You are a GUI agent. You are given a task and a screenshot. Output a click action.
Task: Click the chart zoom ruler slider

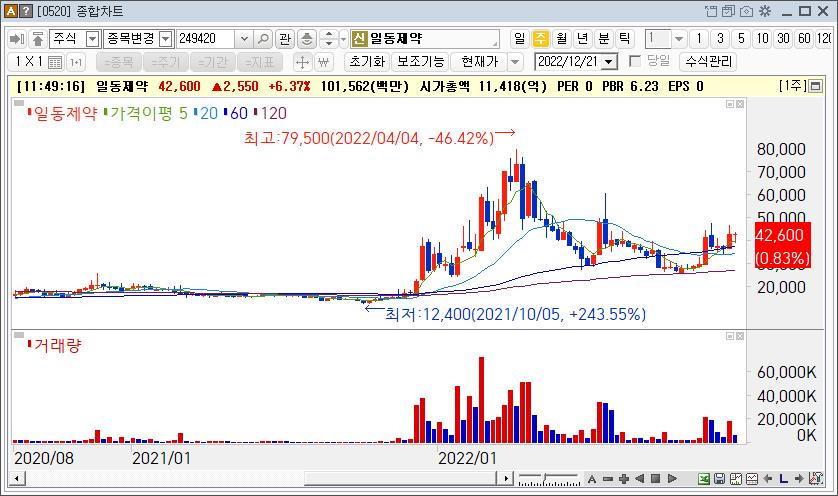(x=549, y=478)
